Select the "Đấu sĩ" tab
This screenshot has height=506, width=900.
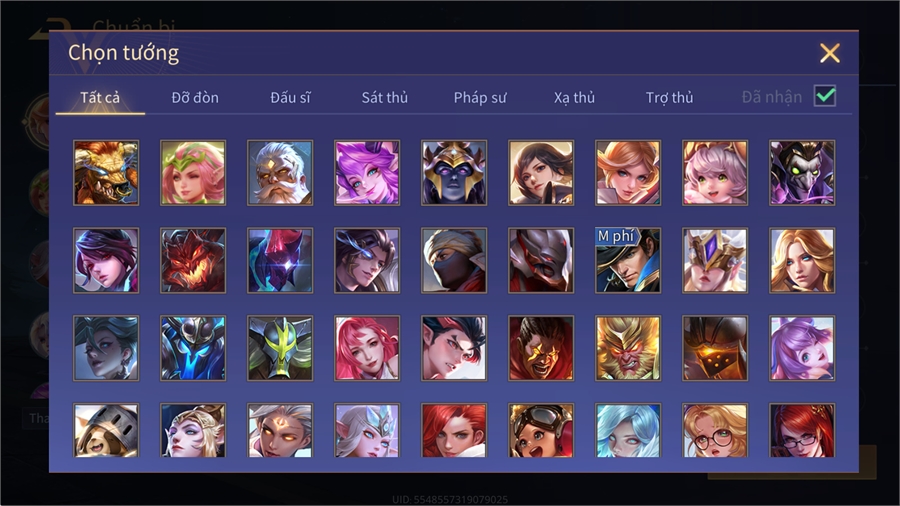coord(290,98)
